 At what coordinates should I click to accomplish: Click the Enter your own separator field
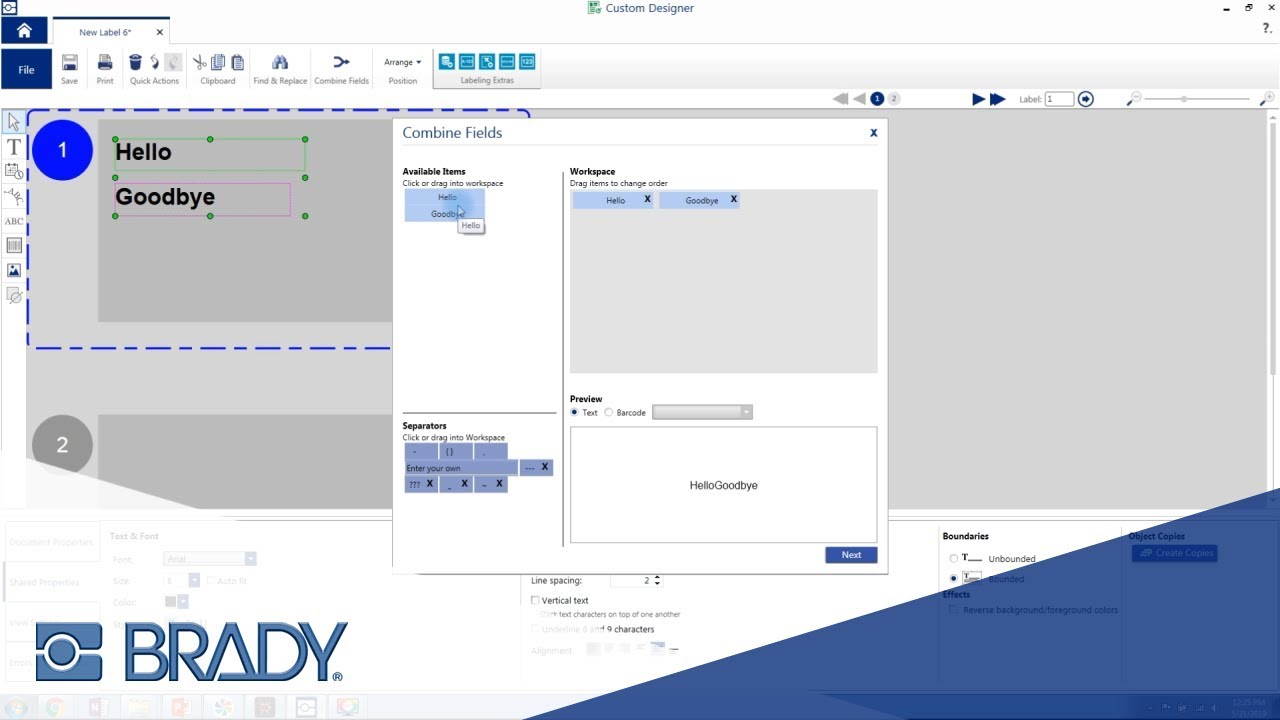[461, 468]
